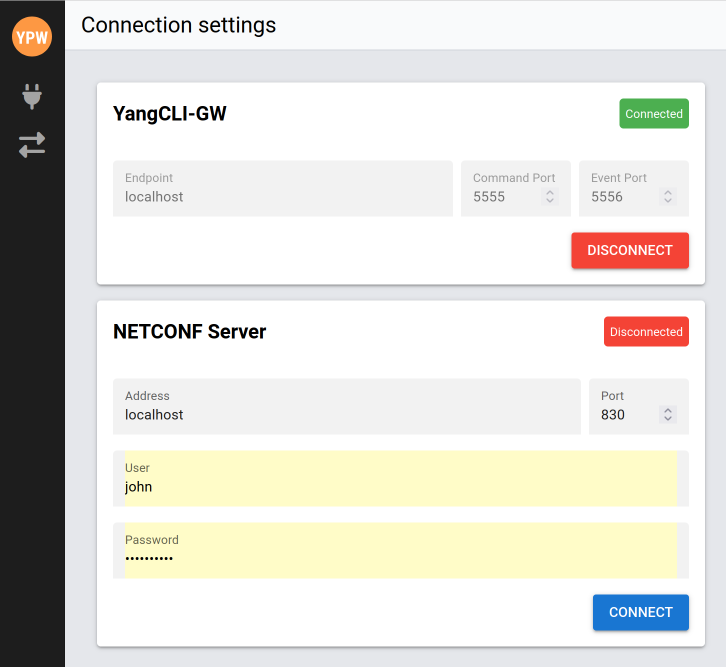The image size is (726, 667).
Task: Click the Command Port spinner arrows
Action: [x=549, y=197]
